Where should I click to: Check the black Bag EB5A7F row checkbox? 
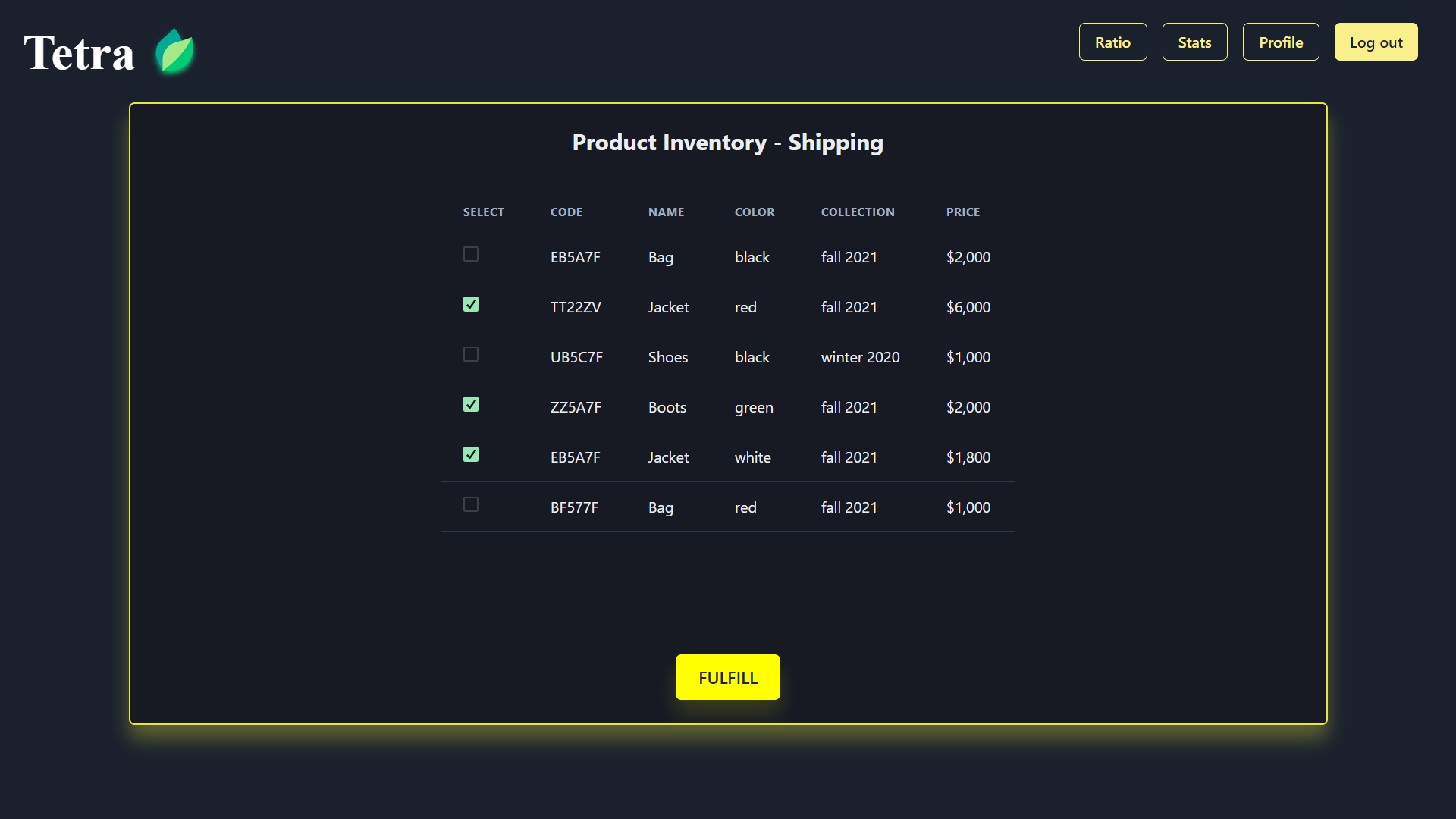click(471, 255)
